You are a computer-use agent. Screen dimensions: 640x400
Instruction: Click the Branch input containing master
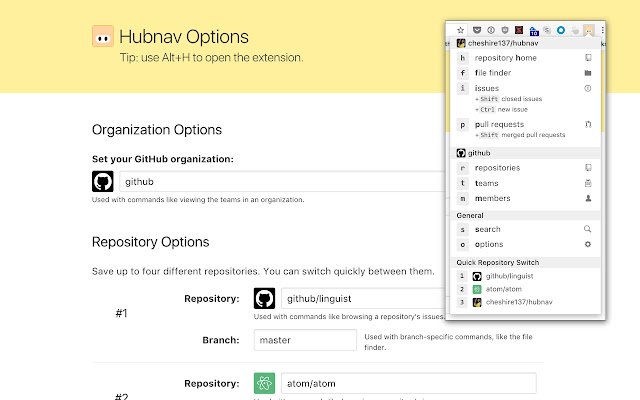point(305,340)
